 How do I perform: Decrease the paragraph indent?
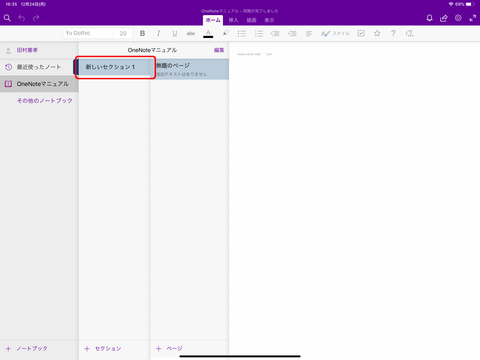pyautogui.click(x=275, y=33)
